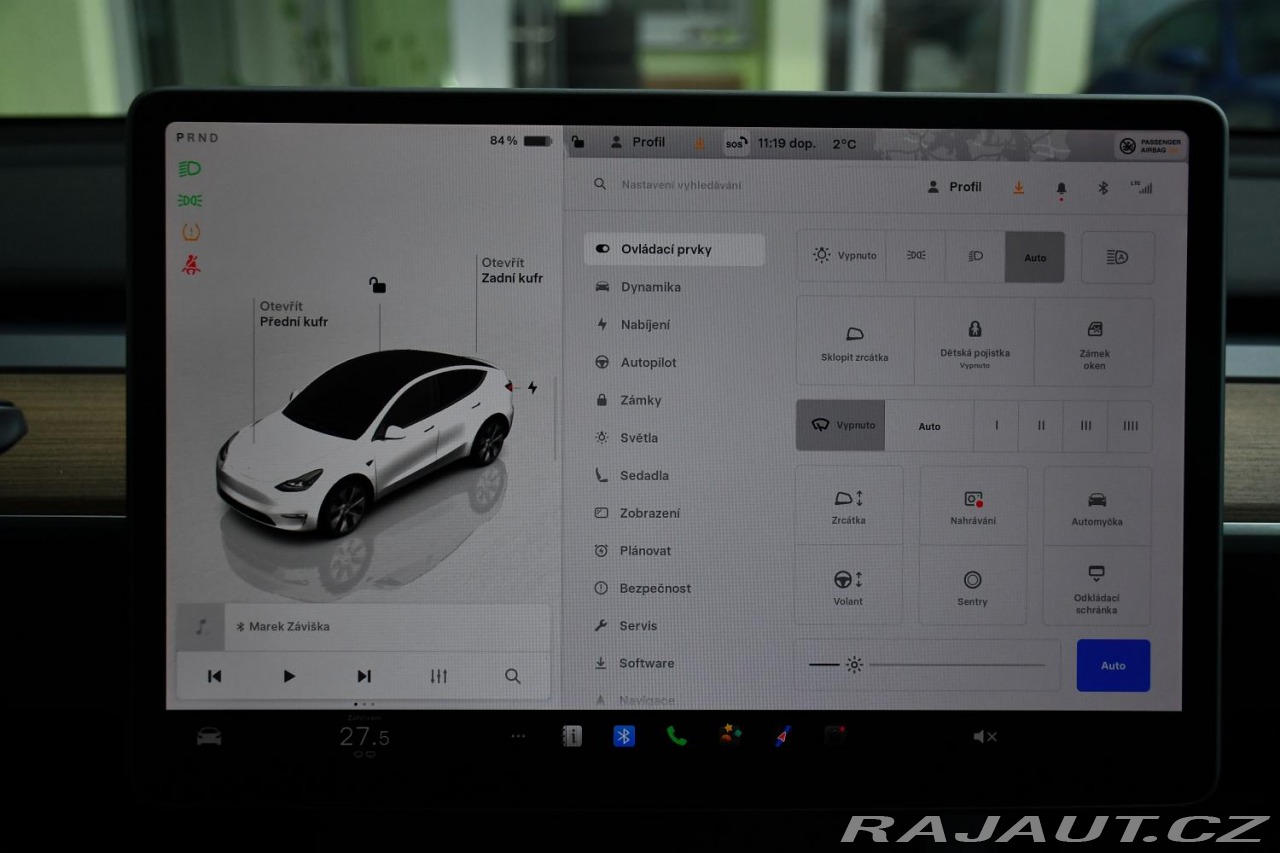
Task: Click the padlock icon above the car
Action: tap(377, 286)
